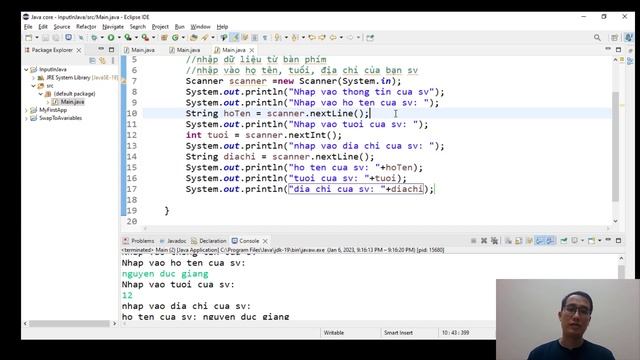This screenshot has height=360, width=640.
Task: Click the Debug bug icon
Action: (x=94, y=38)
